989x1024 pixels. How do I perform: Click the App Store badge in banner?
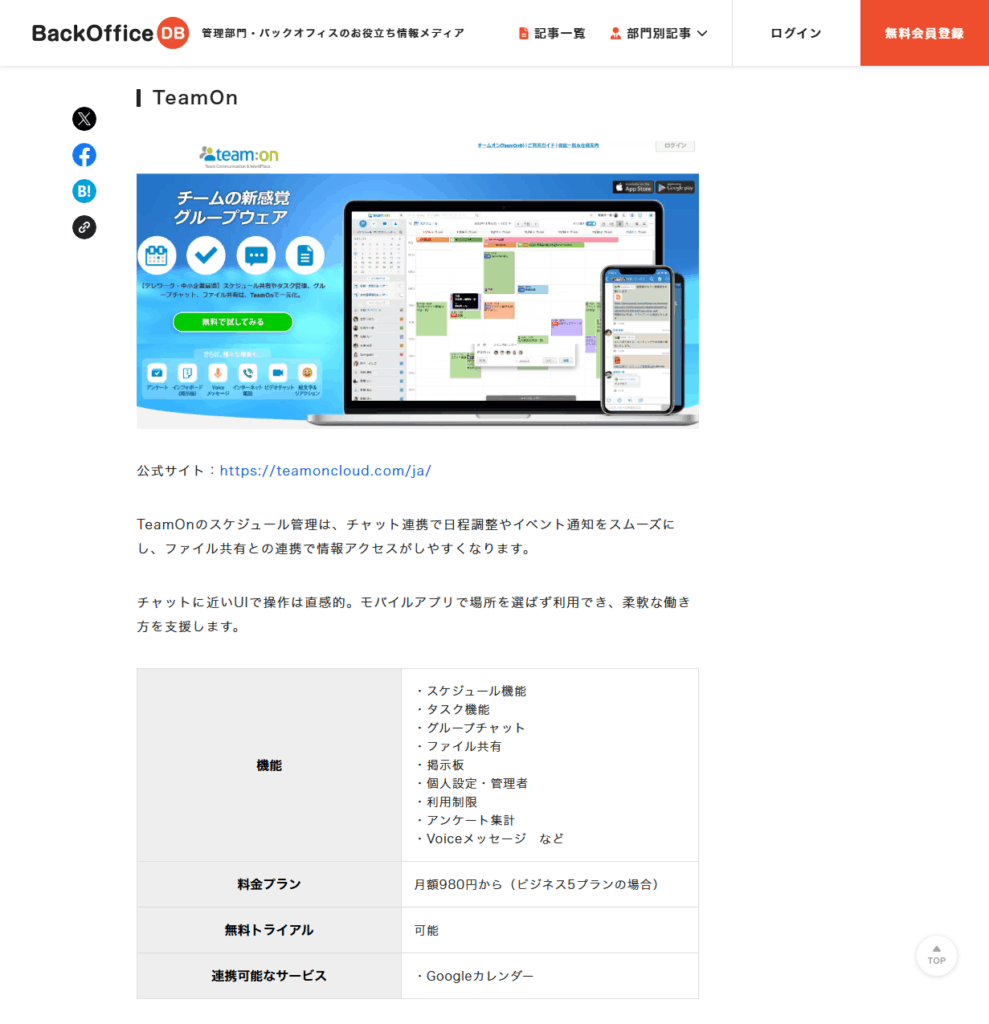point(633,187)
